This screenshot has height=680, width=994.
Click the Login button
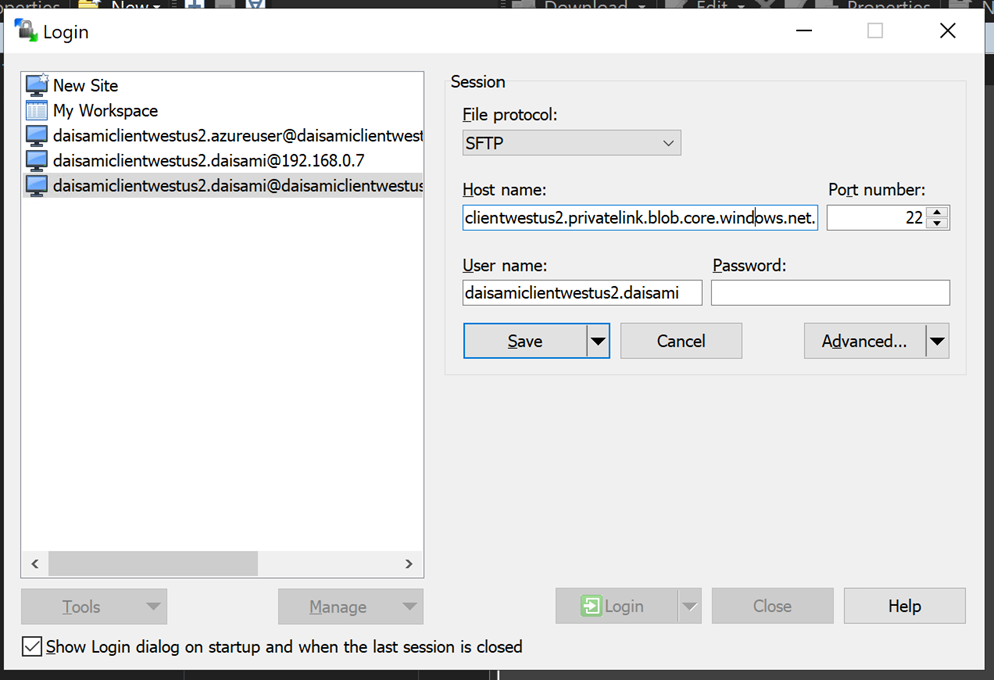click(616, 606)
